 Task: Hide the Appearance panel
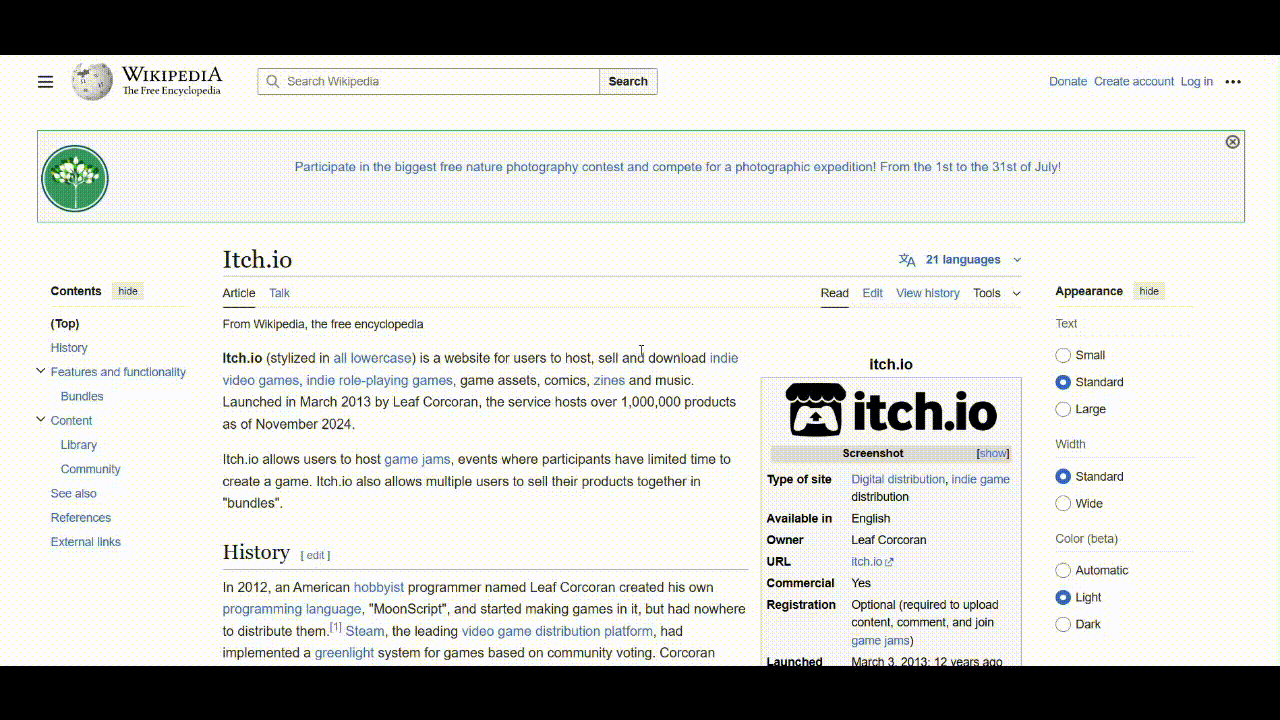point(1149,291)
